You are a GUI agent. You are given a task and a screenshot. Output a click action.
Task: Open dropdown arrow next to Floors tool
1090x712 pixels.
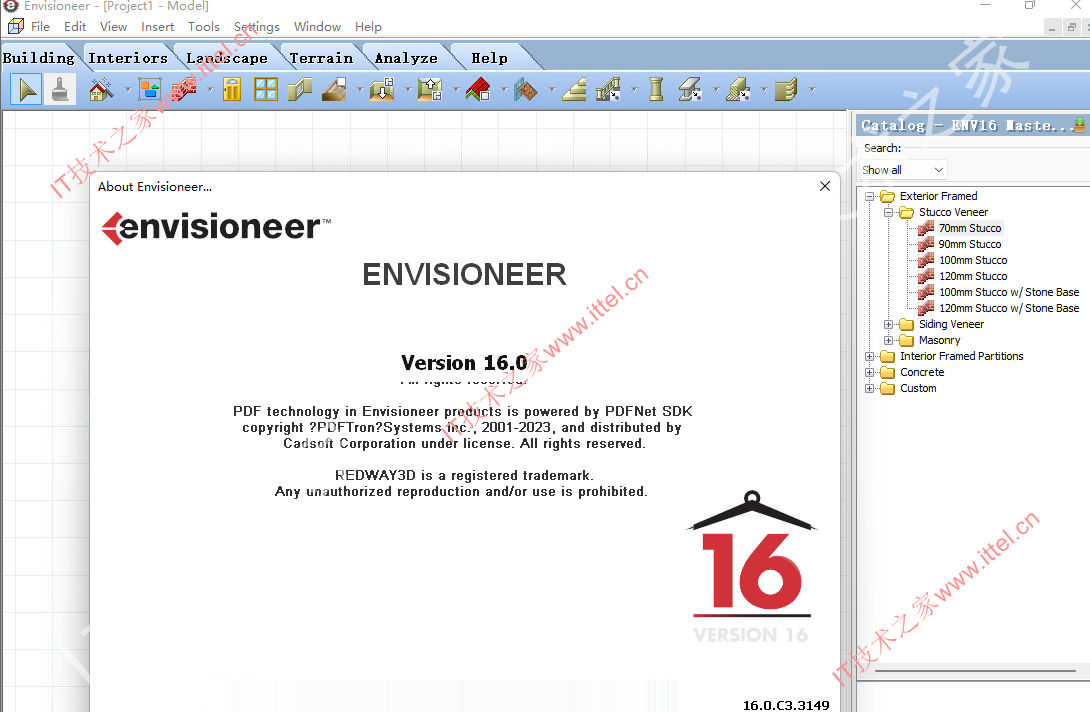(360, 90)
